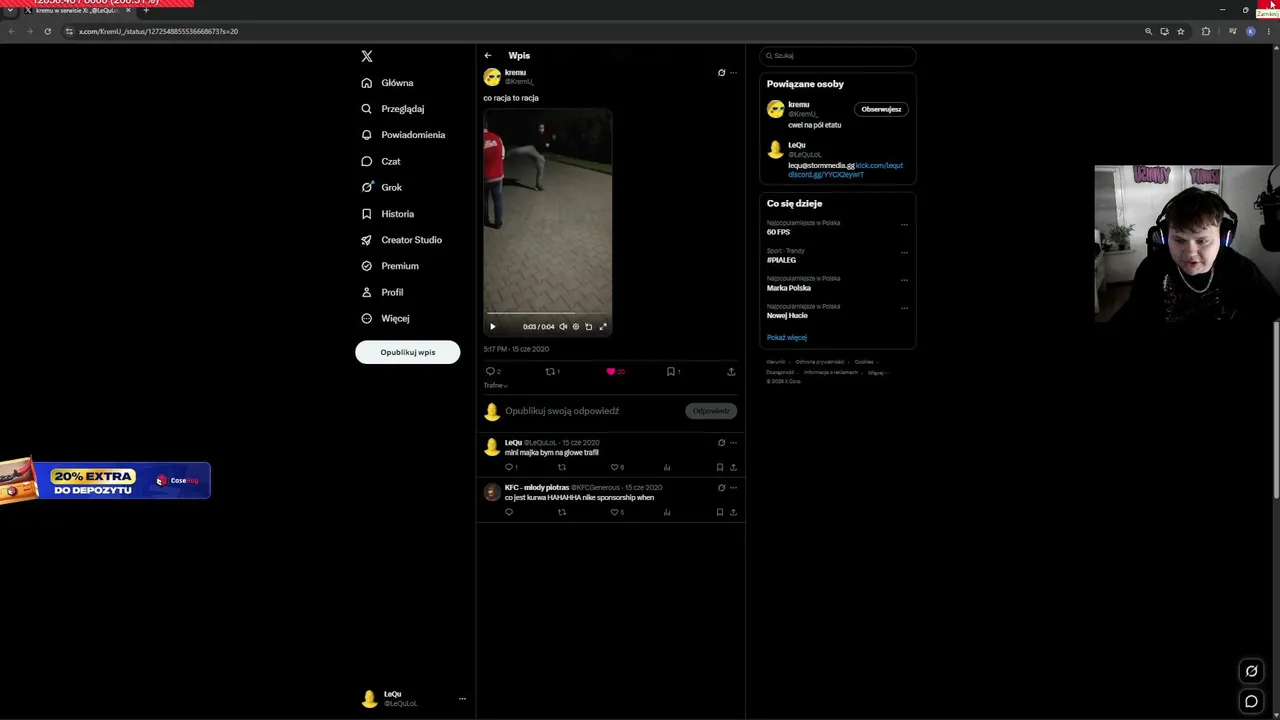The height and width of the screenshot is (720, 1280).
Task: Reply to the KFC - młody piotras comment
Action: pyautogui.click(x=509, y=512)
